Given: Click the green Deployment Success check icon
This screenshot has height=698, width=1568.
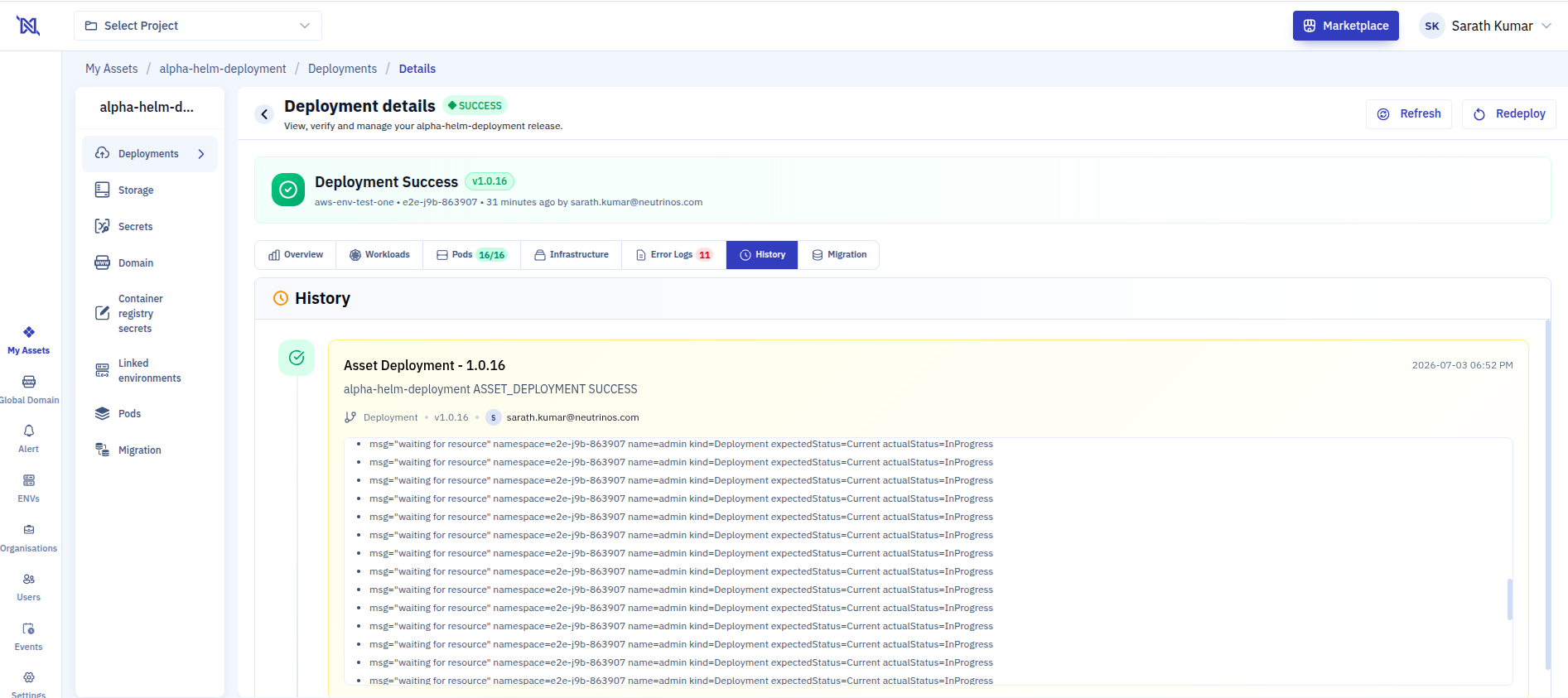Looking at the screenshot, I should coord(288,190).
